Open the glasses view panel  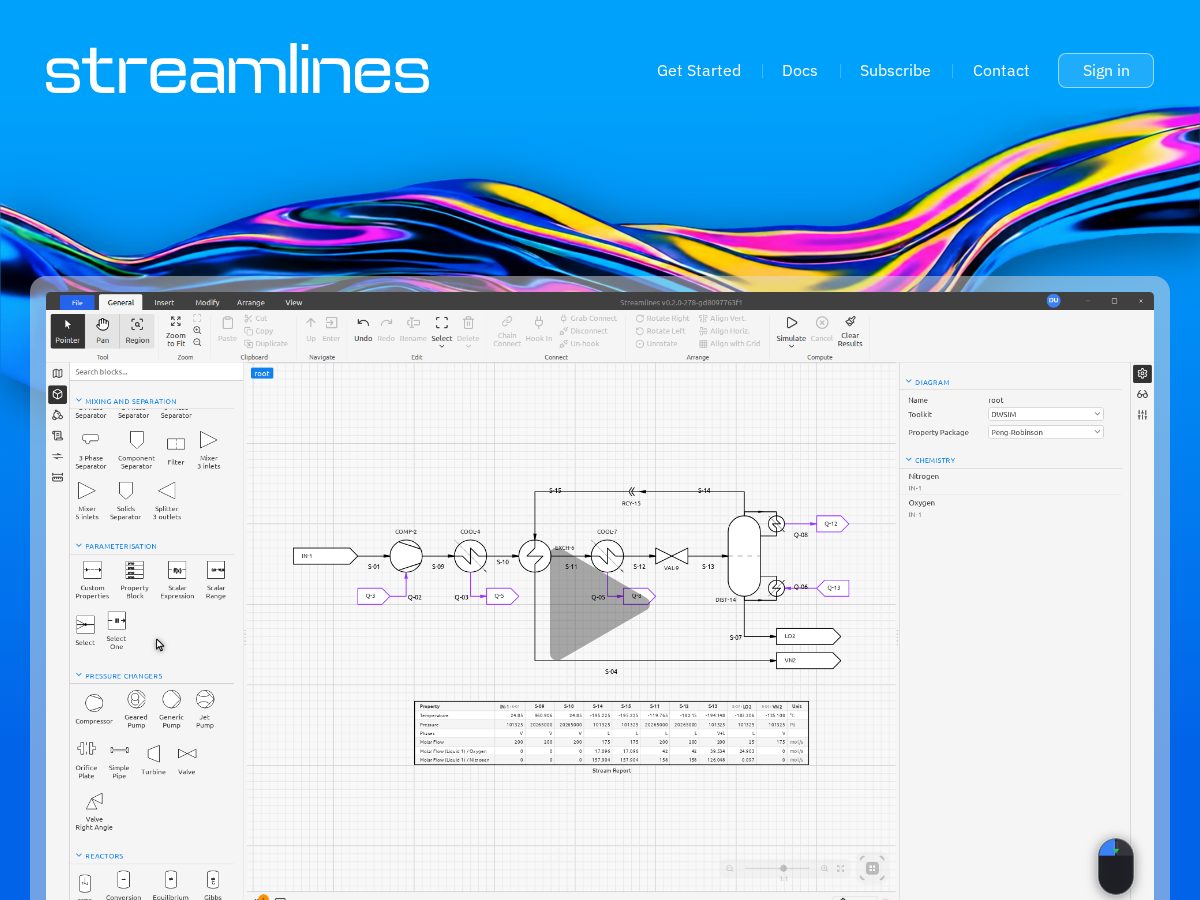tap(1142, 394)
